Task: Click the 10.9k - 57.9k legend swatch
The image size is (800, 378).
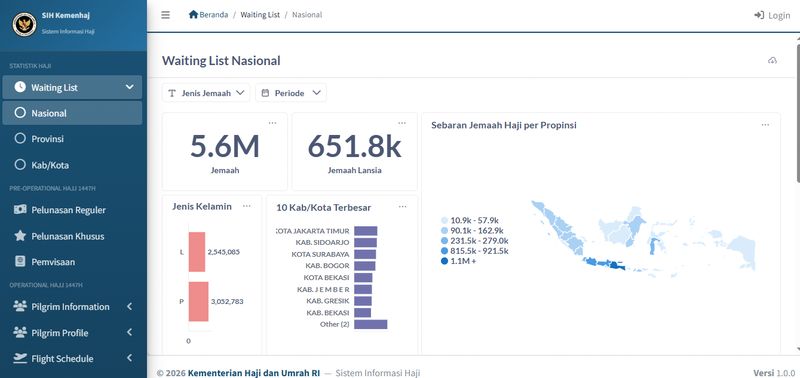Action: pos(444,220)
